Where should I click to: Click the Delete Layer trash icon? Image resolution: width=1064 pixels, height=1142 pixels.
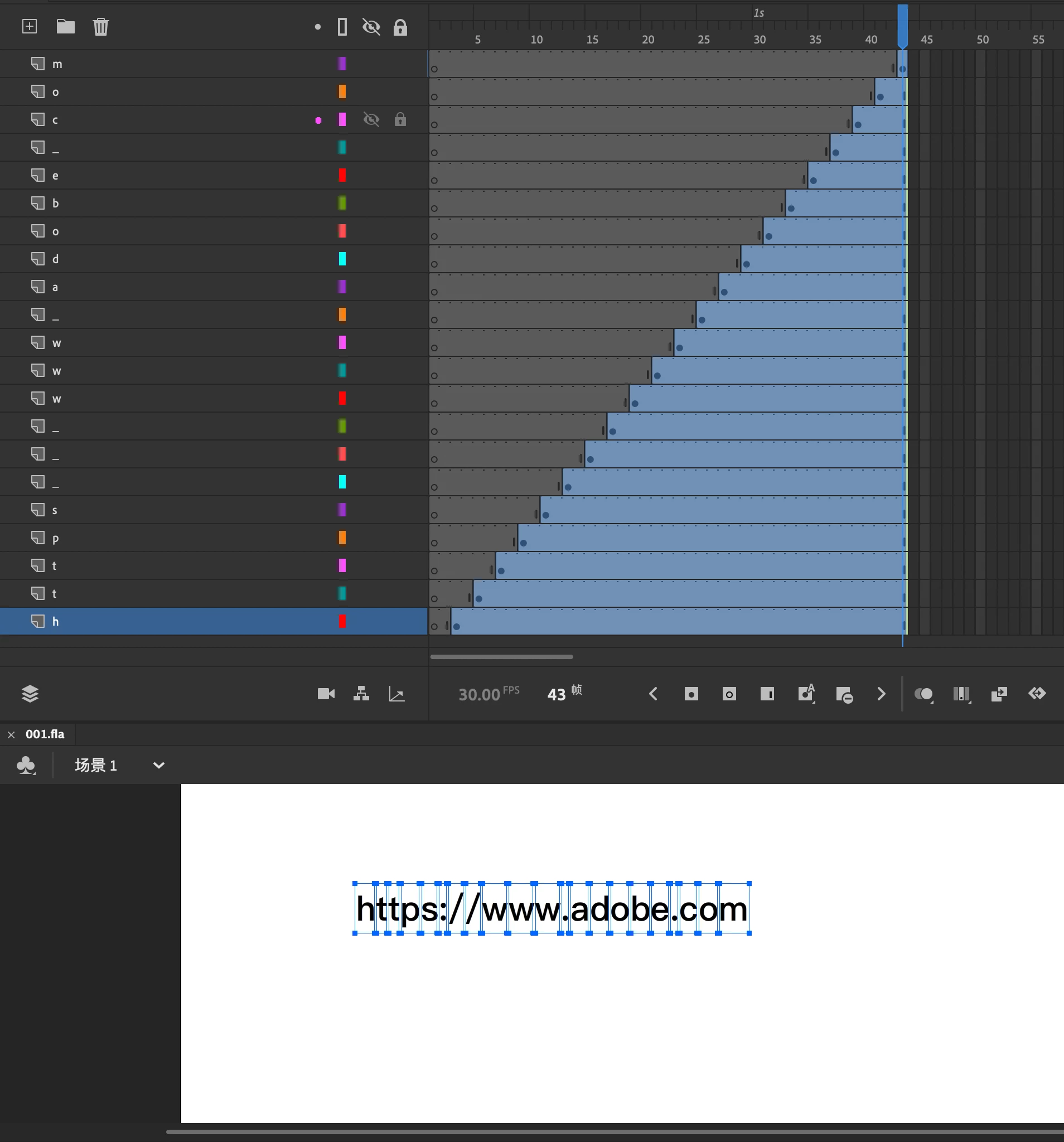(100, 26)
